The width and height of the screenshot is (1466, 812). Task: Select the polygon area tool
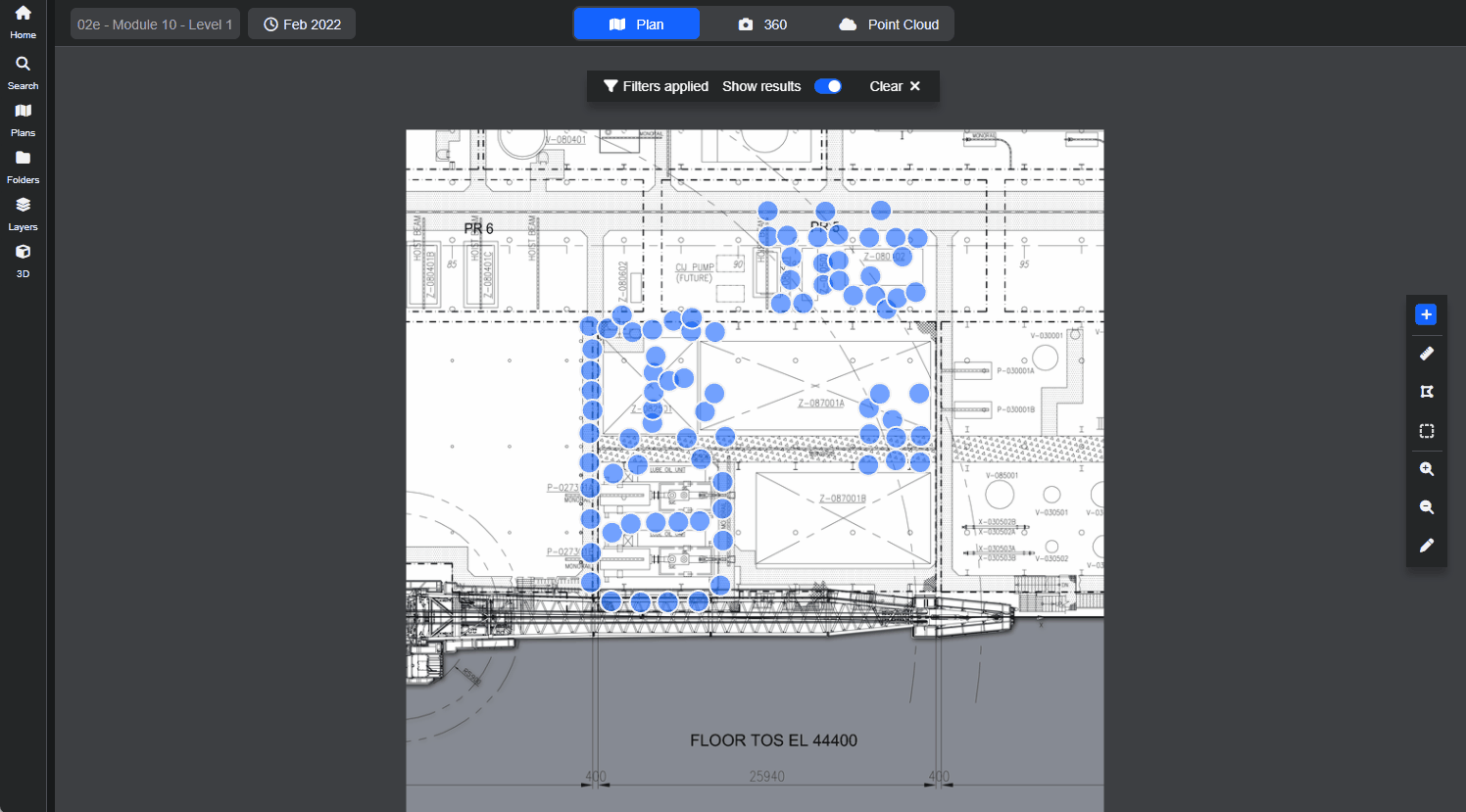pos(1426,392)
